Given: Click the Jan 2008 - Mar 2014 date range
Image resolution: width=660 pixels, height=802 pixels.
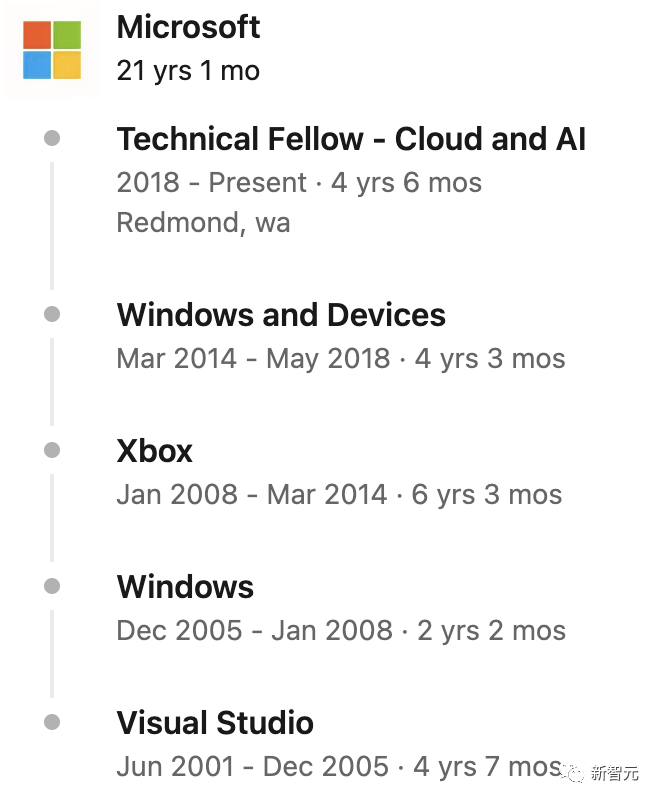Looking at the screenshot, I should pos(252,495).
